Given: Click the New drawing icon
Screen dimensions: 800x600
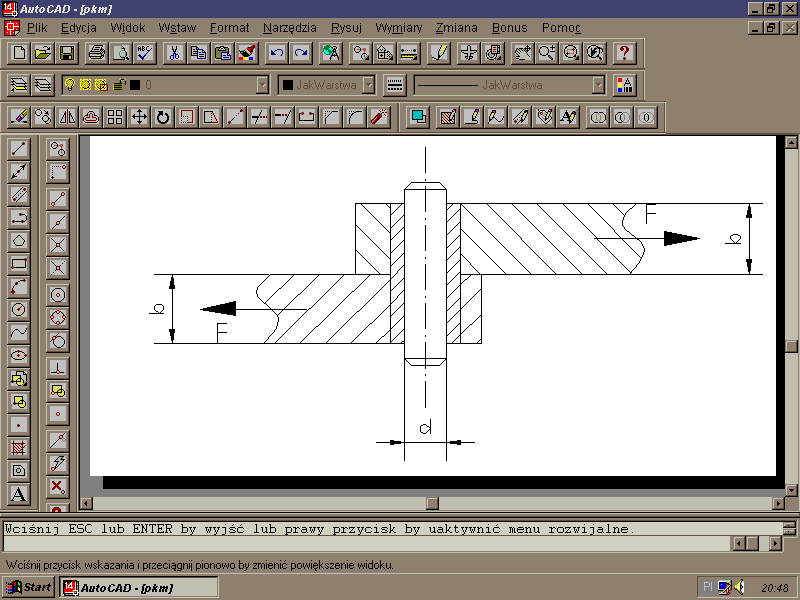Looking at the screenshot, I should (x=18, y=52).
